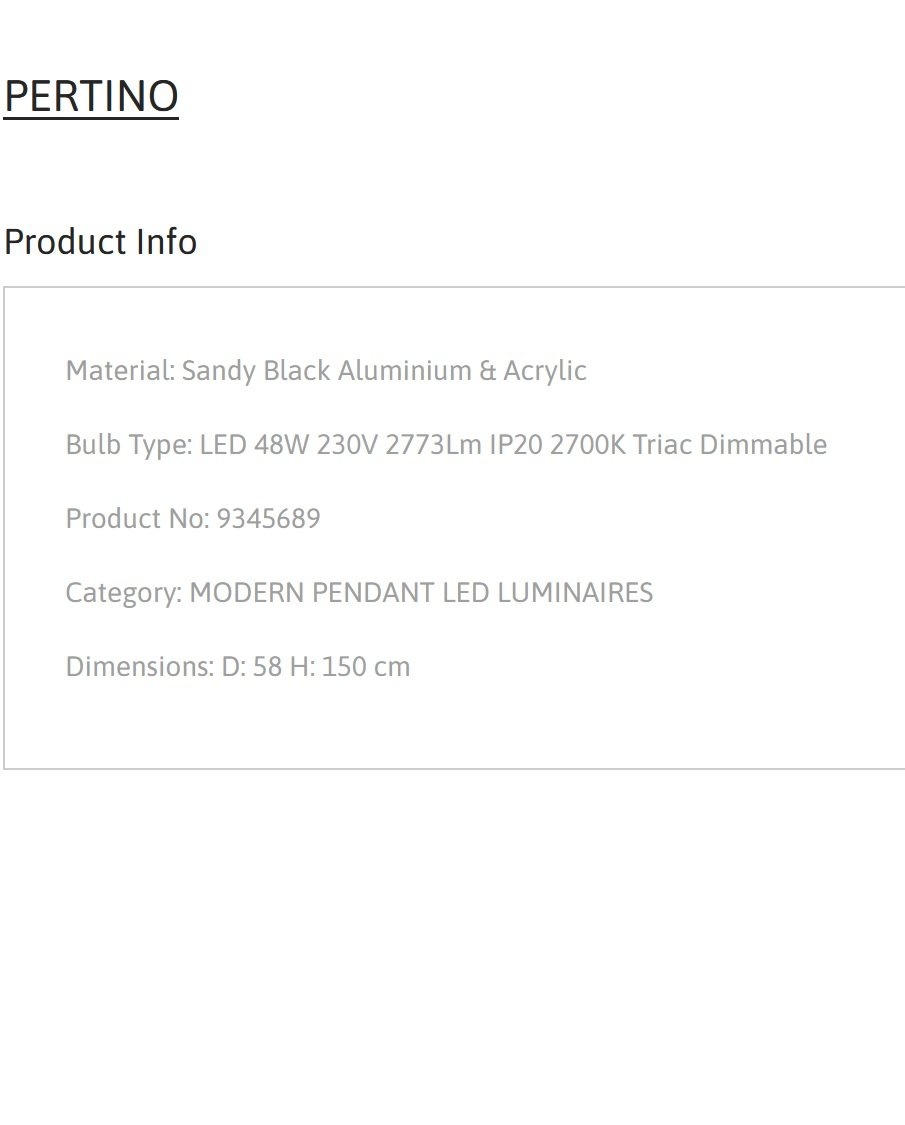Click the Material label

coord(120,371)
